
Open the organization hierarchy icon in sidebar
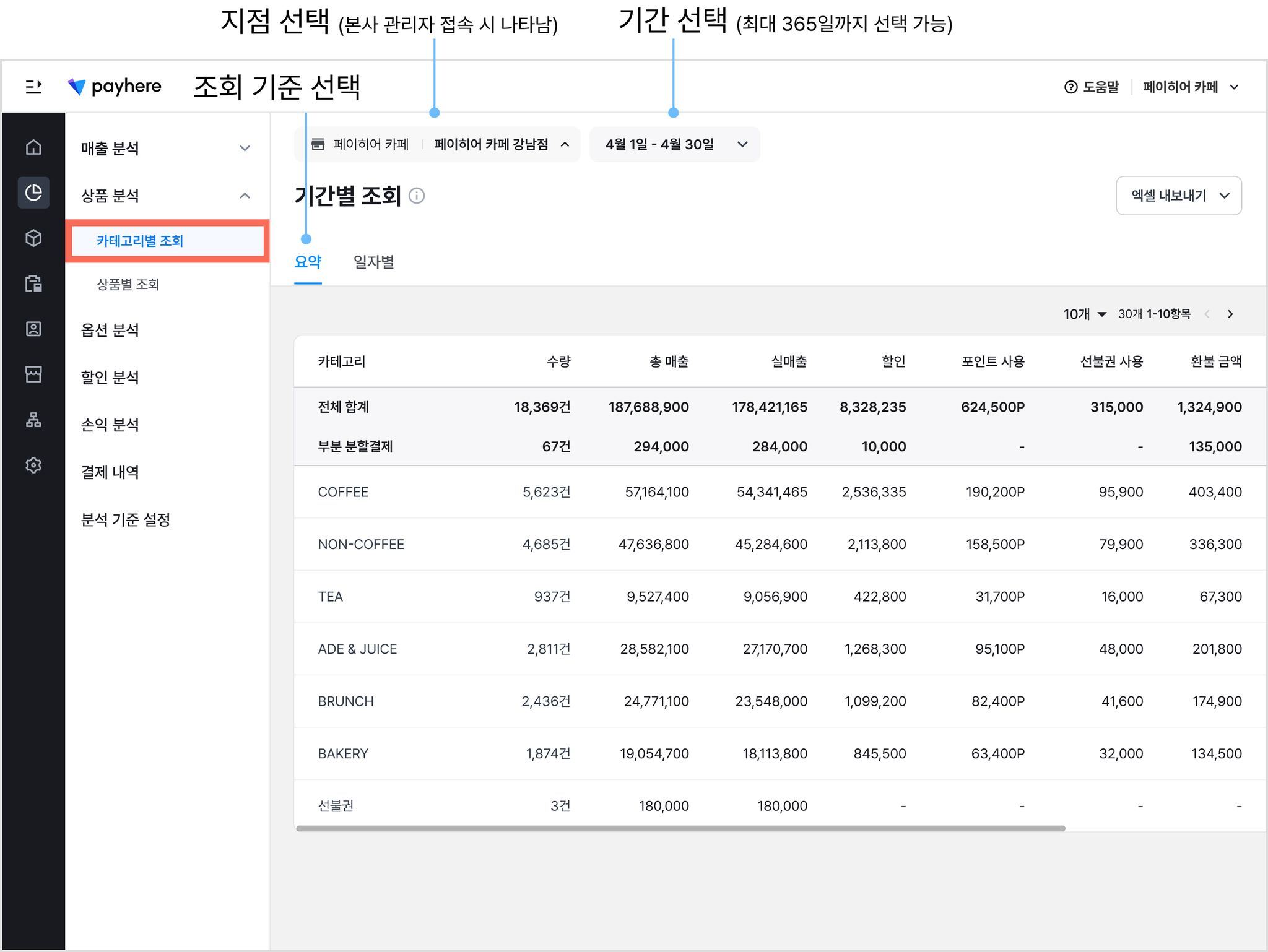pyautogui.click(x=33, y=420)
